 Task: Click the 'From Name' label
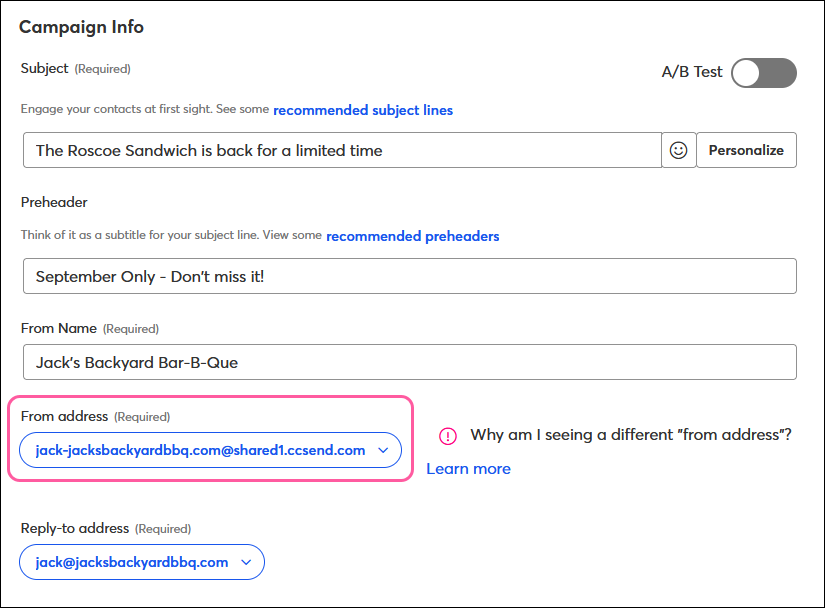(x=59, y=328)
